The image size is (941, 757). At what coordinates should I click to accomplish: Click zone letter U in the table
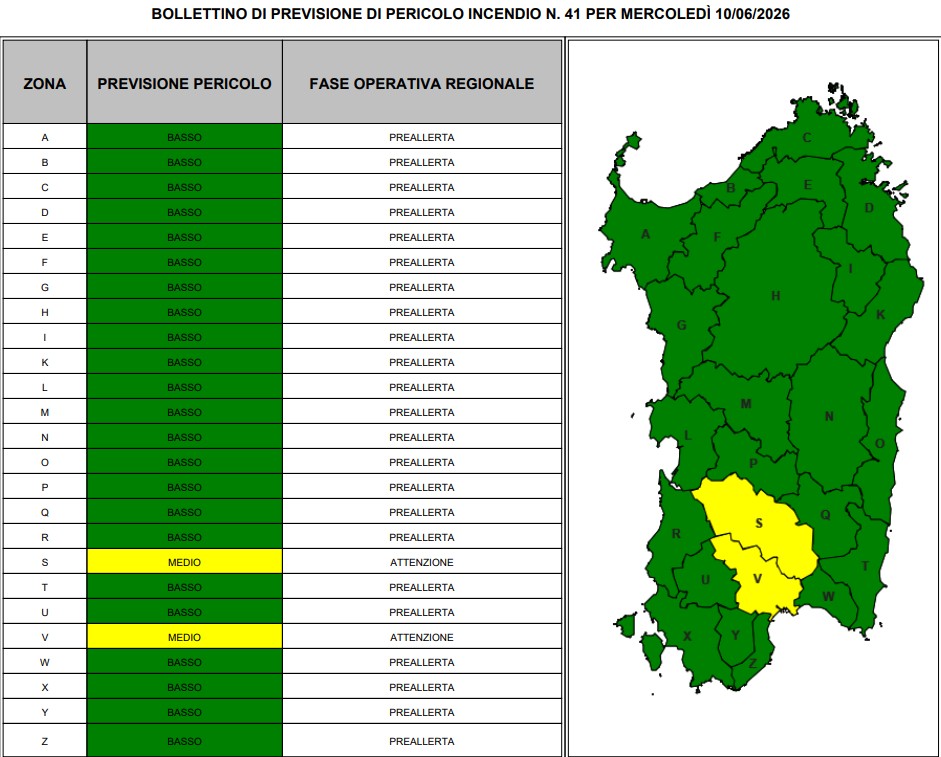click(x=45, y=613)
